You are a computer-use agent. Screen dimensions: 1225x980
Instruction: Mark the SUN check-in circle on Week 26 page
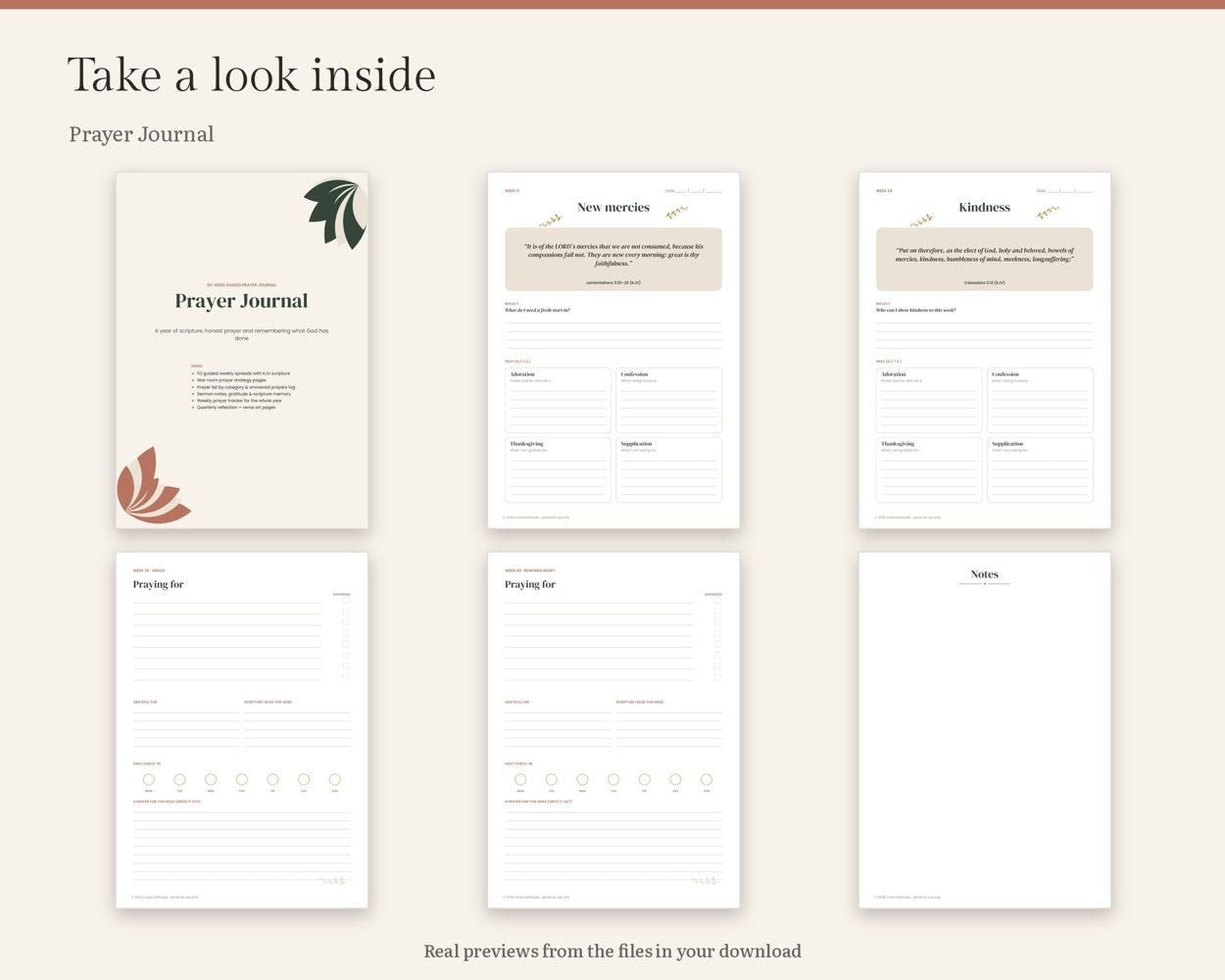click(335, 780)
